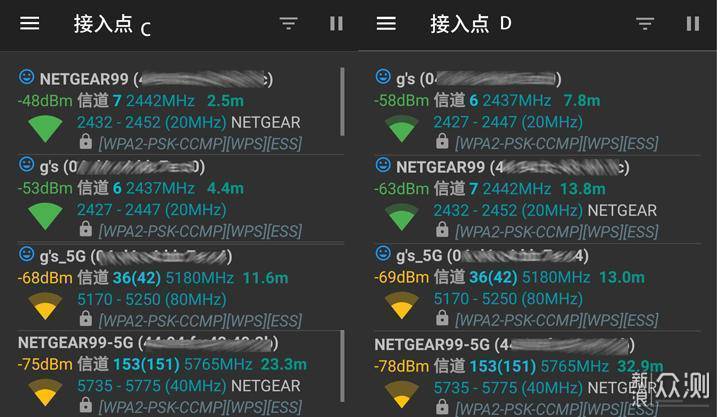Click smiley icon beside g's in panel C

click(26, 164)
